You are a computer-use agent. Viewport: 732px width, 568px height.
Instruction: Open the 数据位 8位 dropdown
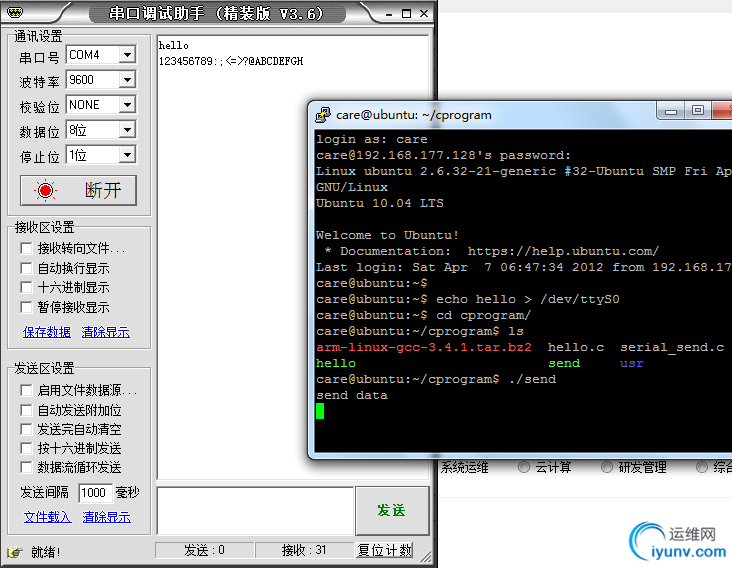pos(127,130)
